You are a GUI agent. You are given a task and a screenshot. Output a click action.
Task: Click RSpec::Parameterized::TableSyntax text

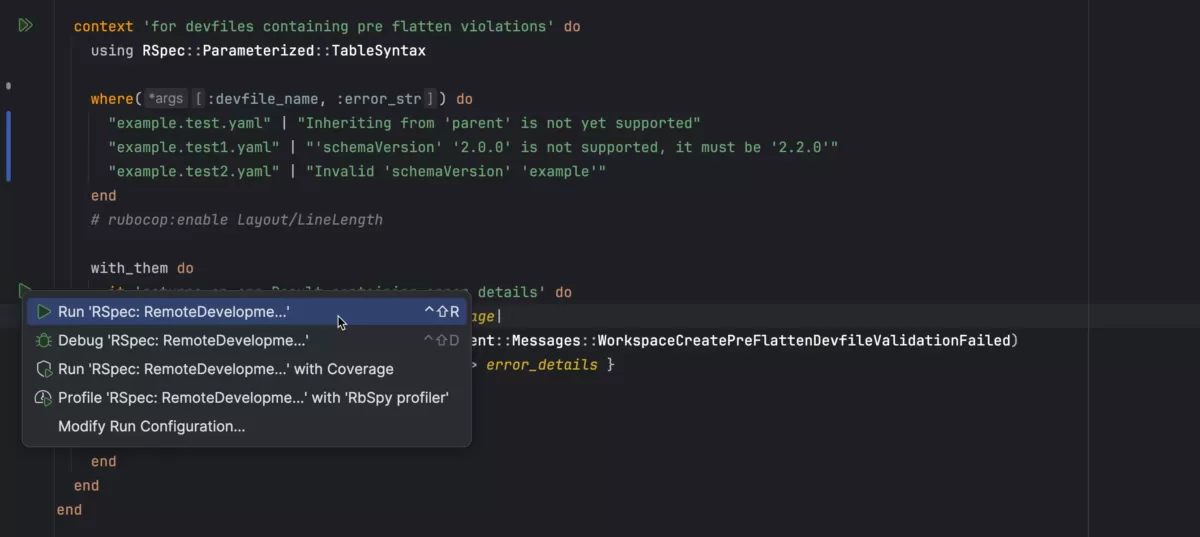click(284, 50)
